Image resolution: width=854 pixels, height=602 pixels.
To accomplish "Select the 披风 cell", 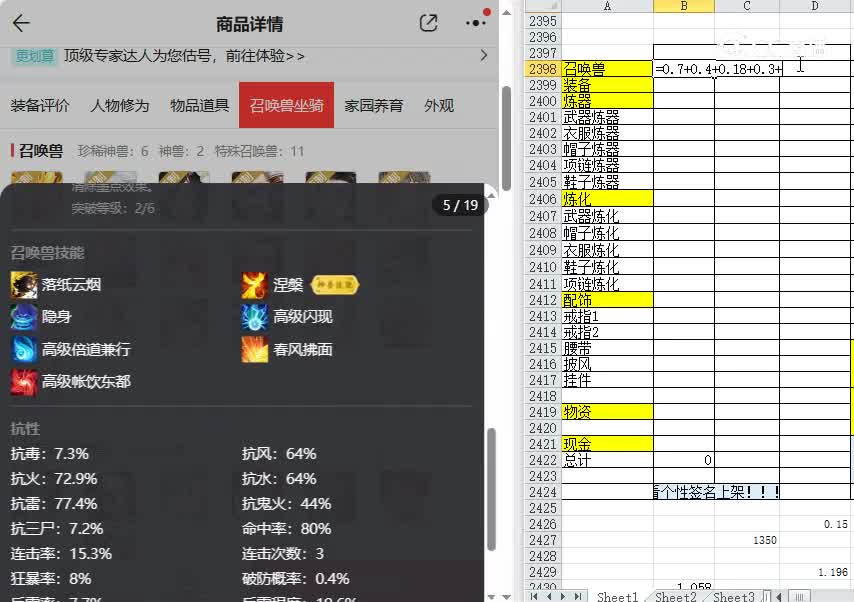I will coord(607,364).
